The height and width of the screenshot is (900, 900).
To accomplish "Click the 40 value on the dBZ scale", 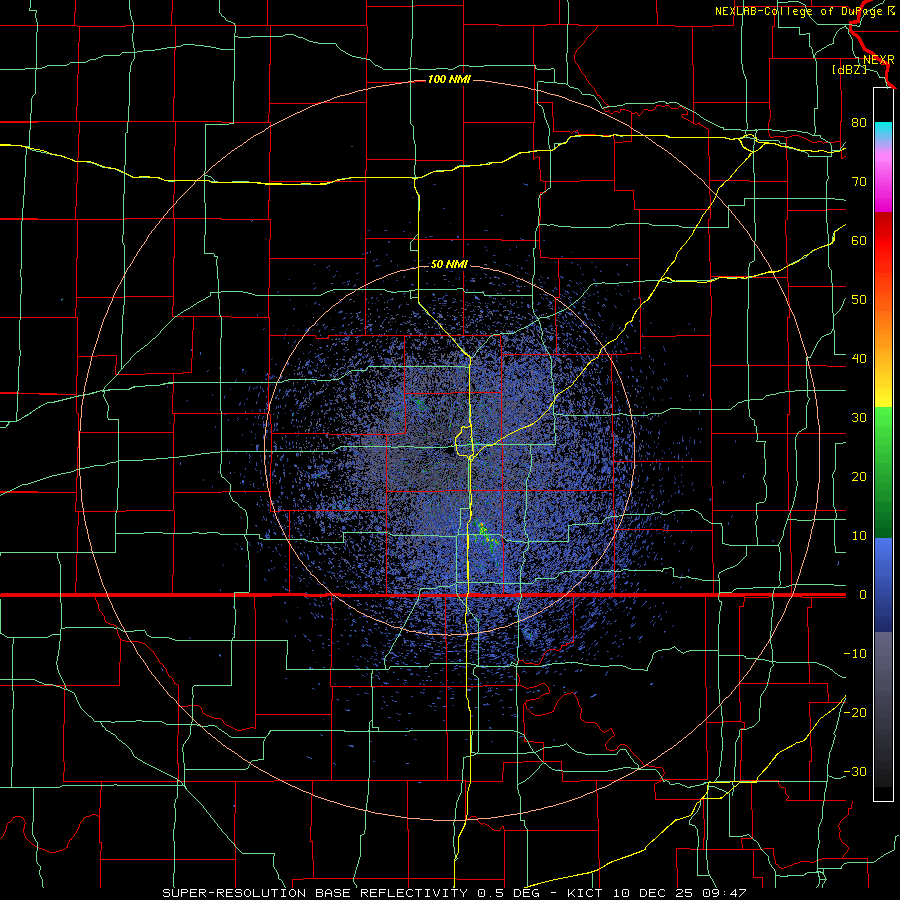I will pos(859,359).
